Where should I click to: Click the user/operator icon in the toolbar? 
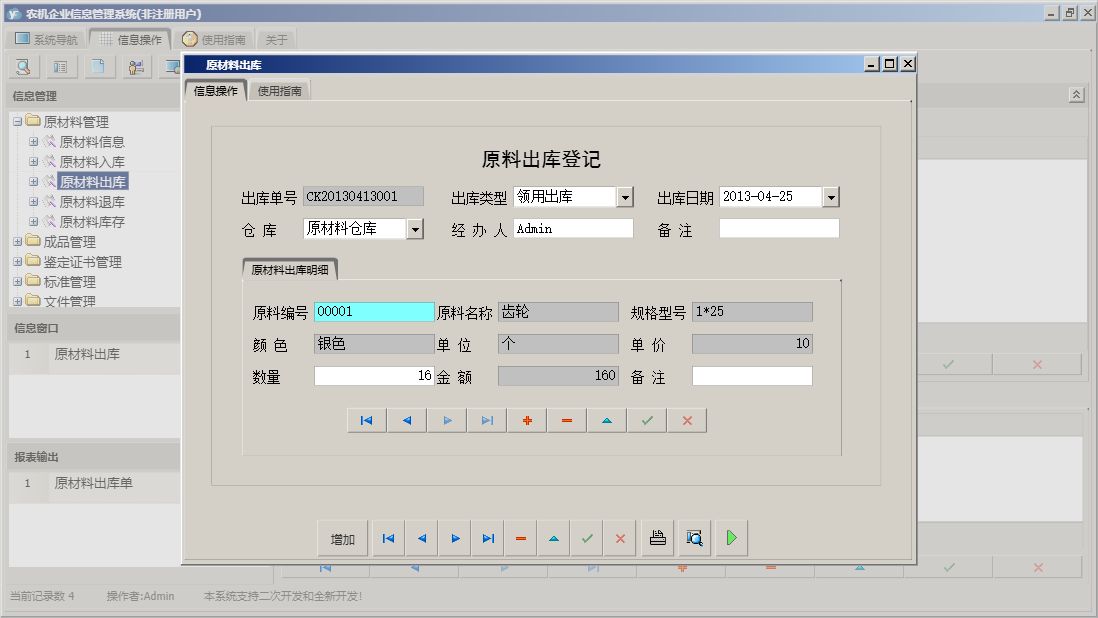coord(137,66)
